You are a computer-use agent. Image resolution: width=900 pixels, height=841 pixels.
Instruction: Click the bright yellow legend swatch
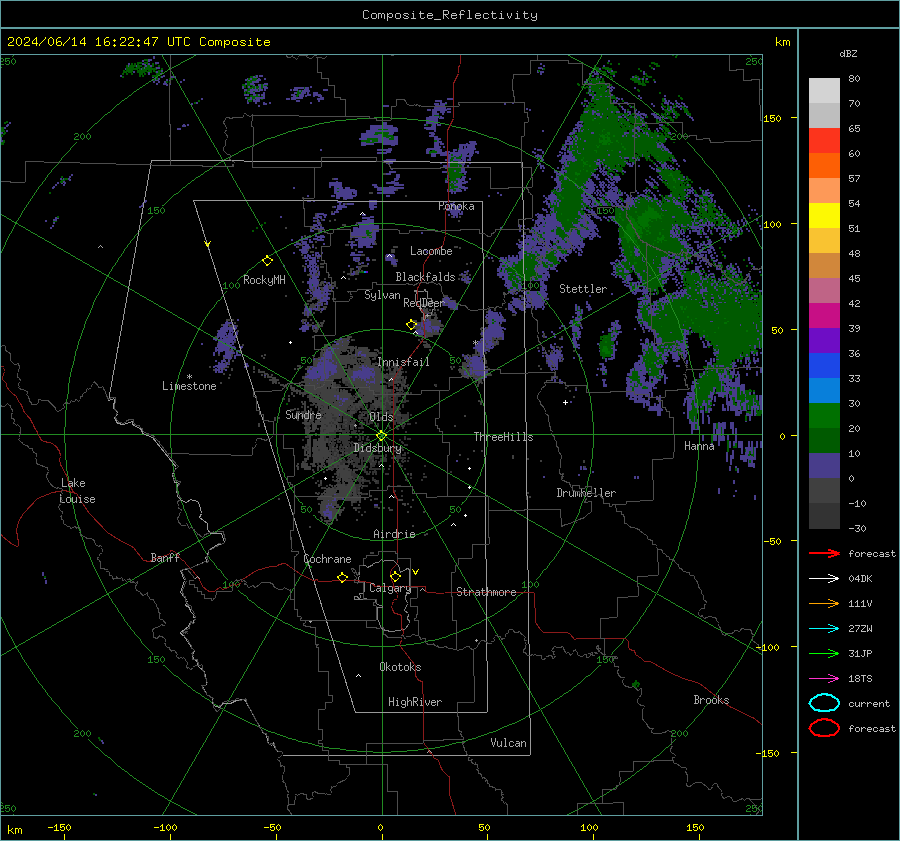[824, 215]
